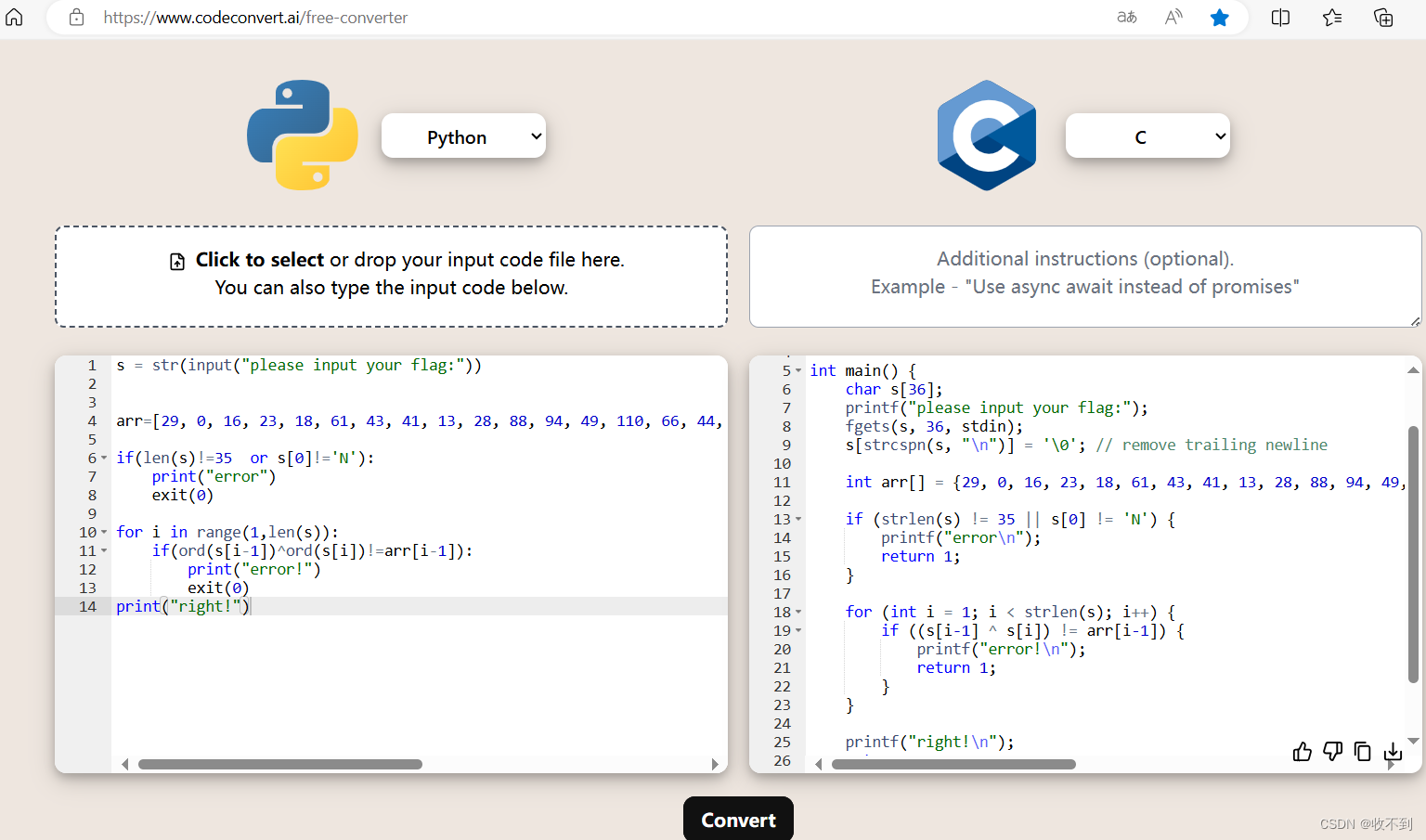Screen dimensions: 1426x840
Task: Click the C language logo
Action: tap(987, 136)
